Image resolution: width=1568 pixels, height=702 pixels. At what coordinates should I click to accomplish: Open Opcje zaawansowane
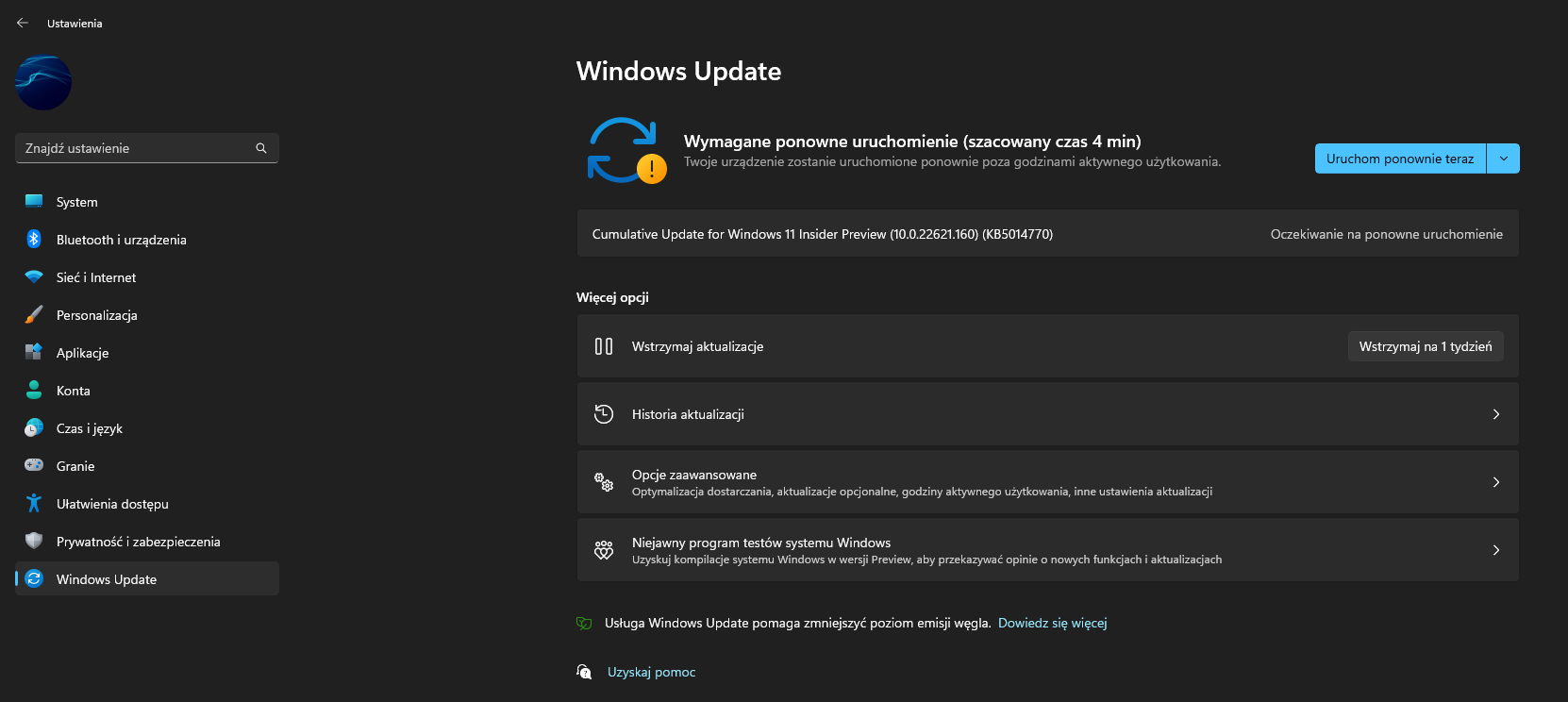[1047, 482]
